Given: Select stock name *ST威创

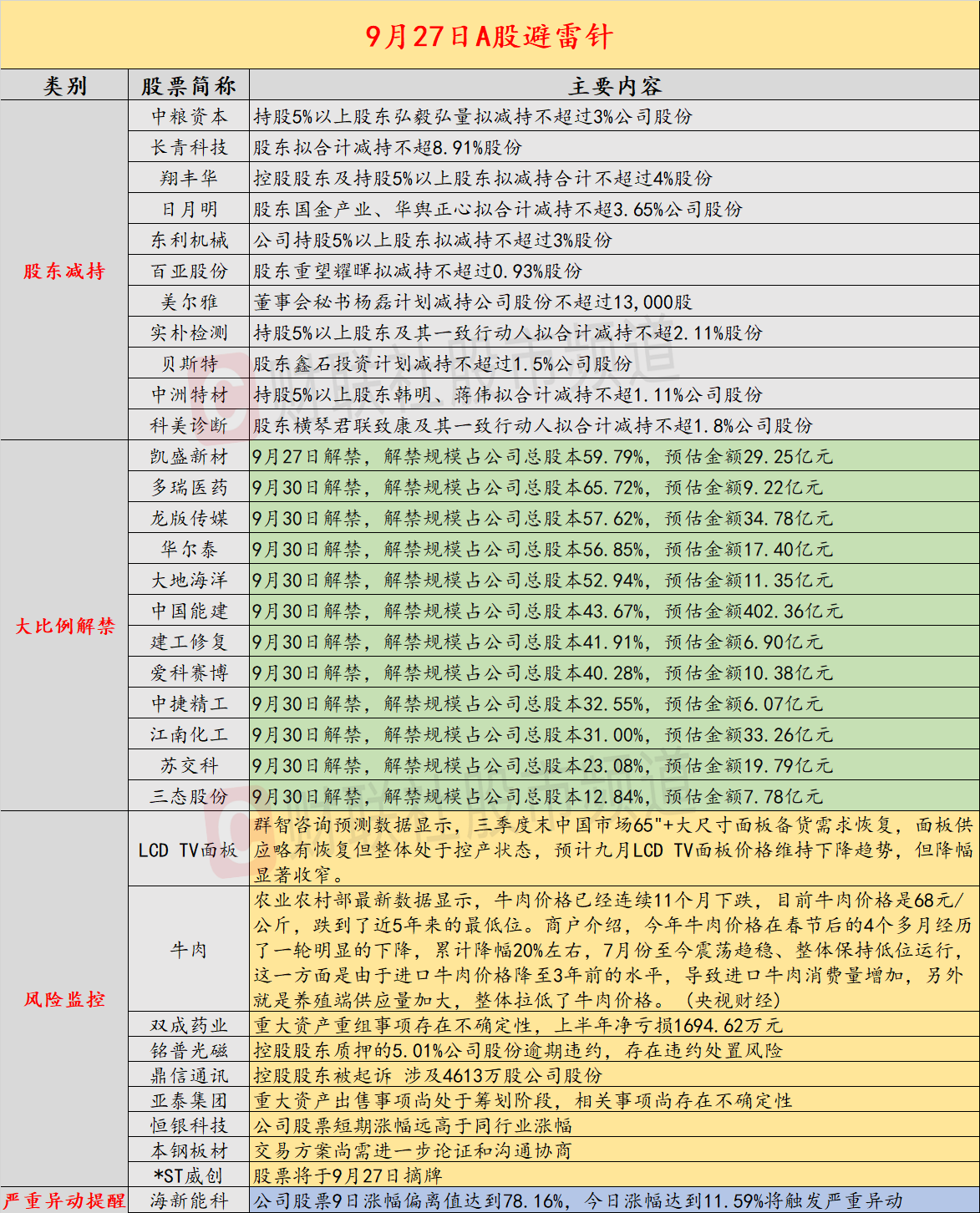Looking at the screenshot, I should tap(189, 1175).
